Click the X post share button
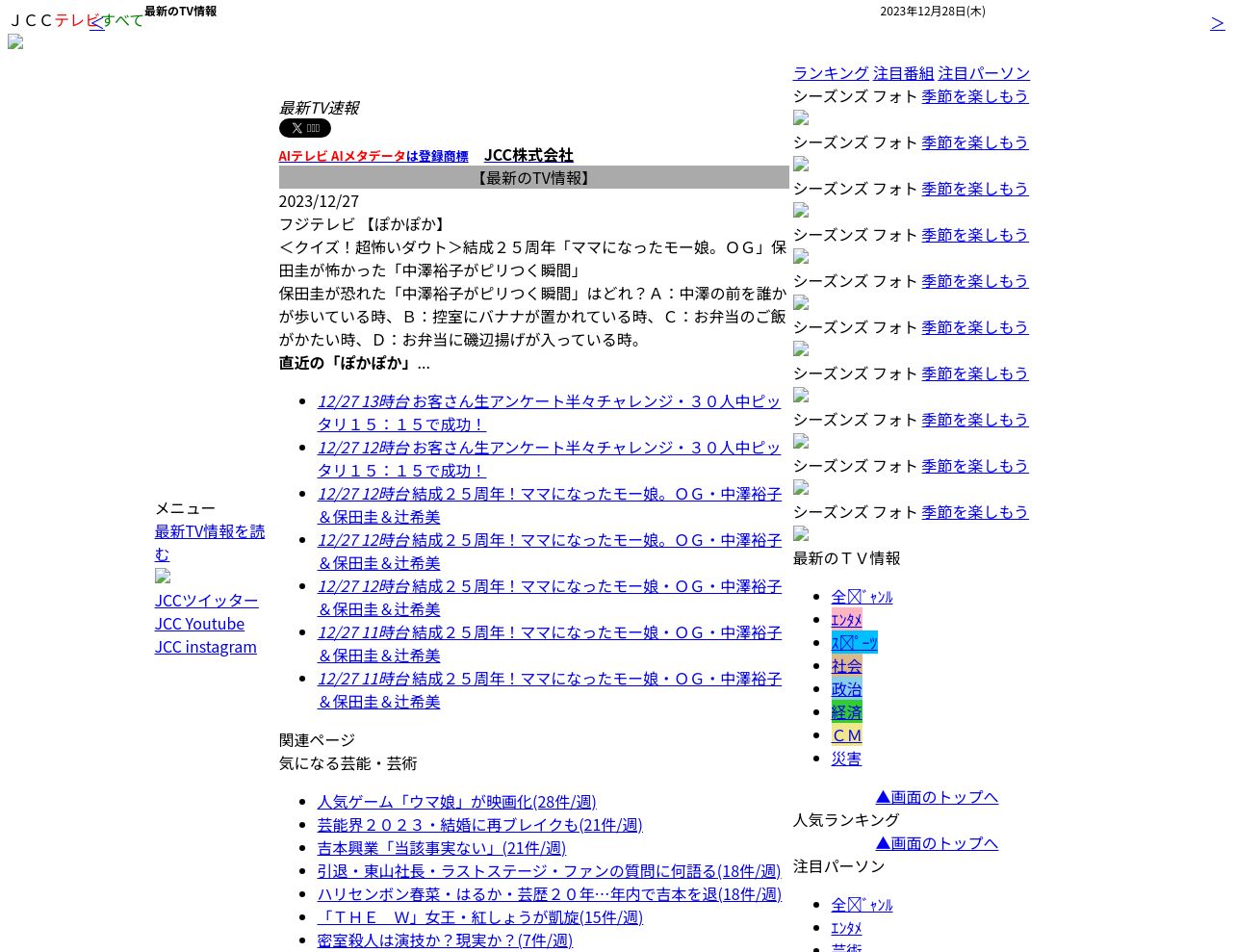This screenshot has height=952, width=1236. tap(304, 128)
